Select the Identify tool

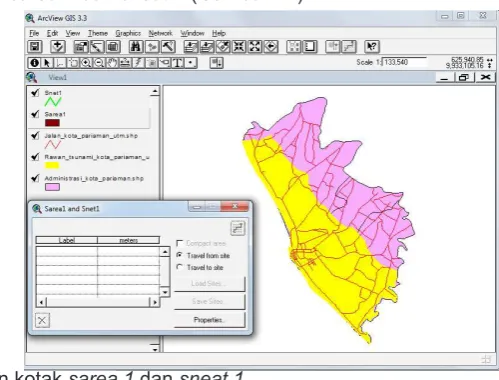point(34,63)
